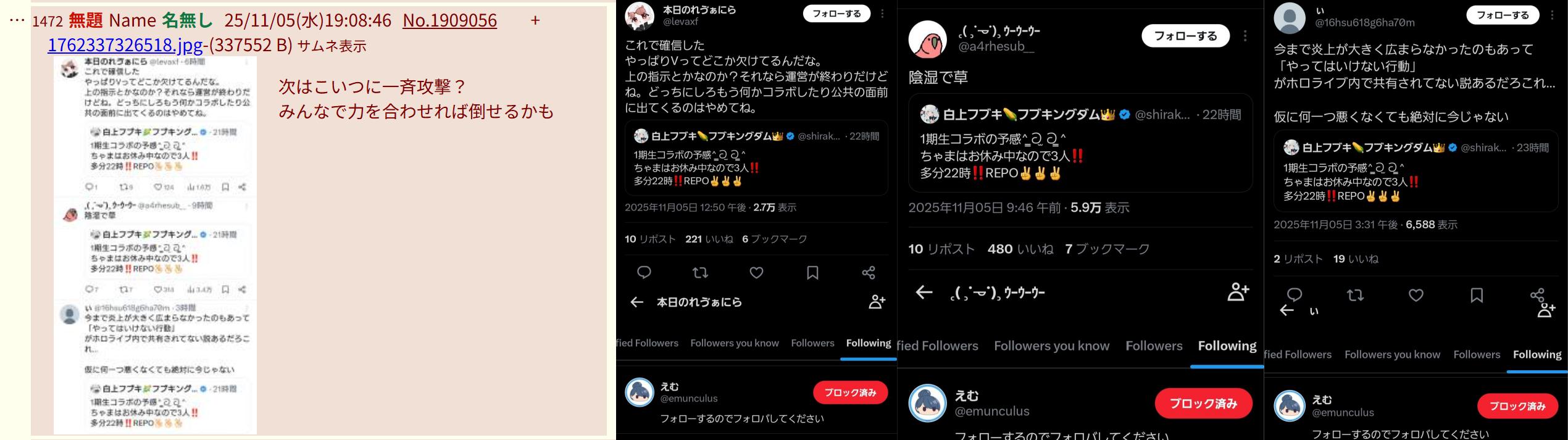The image size is (1568, 440).
Task: Click share icon under 本日のれゔぁにら tweet
Action: [x=869, y=273]
